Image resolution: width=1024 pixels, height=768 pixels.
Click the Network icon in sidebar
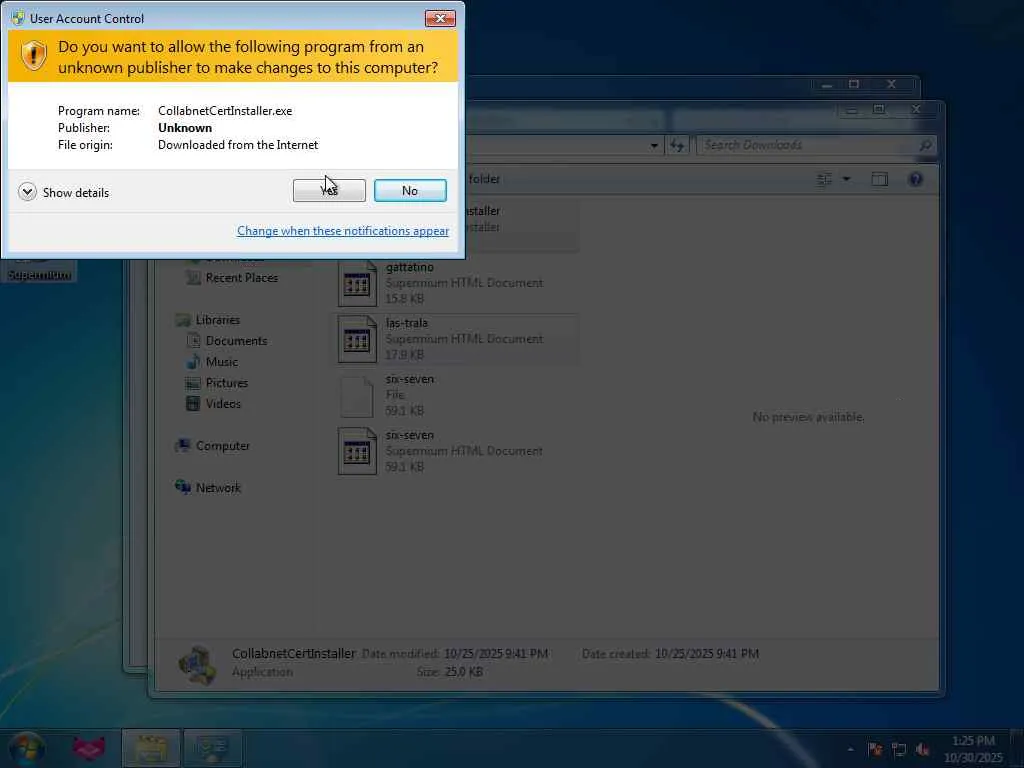[x=183, y=487]
